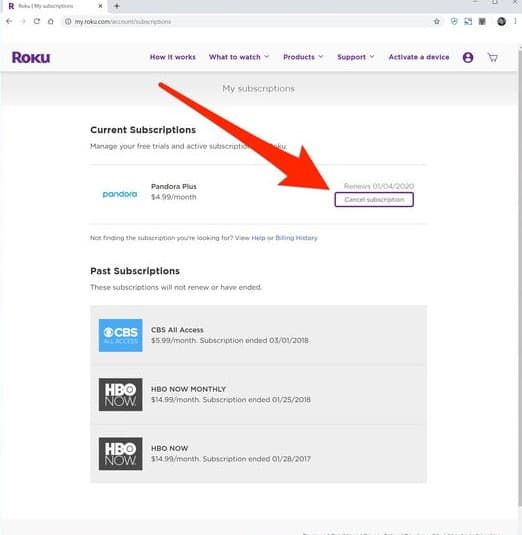Image resolution: width=522 pixels, height=535 pixels.
Task: Click the last HBO NOW logo
Action: [120, 454]
